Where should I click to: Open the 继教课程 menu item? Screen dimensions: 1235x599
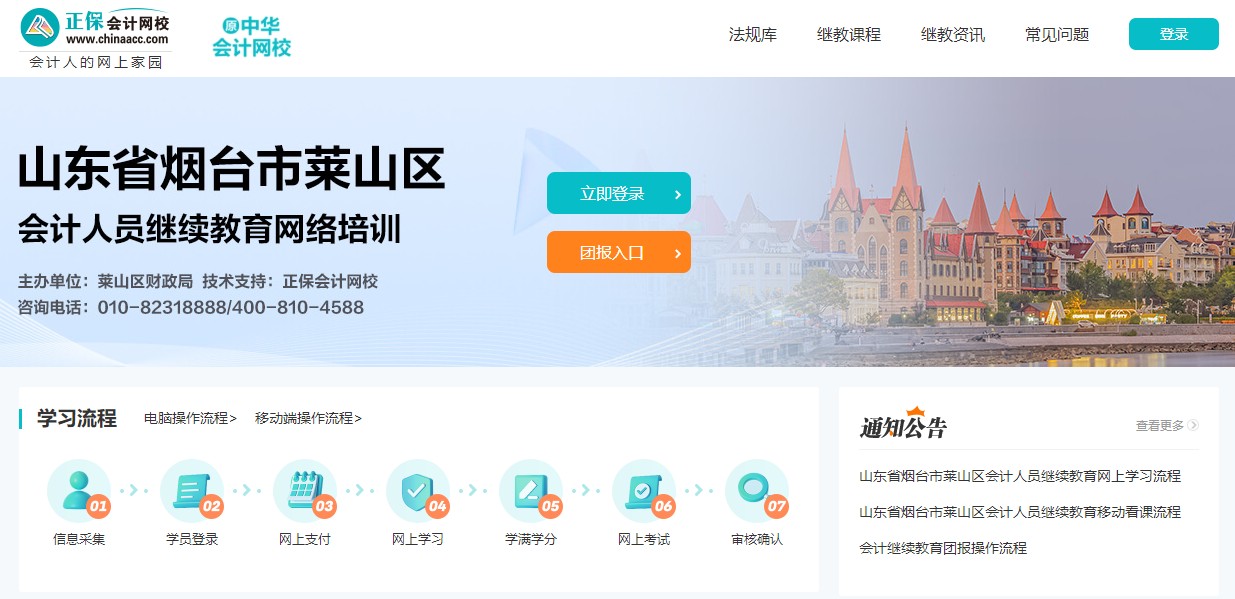tap(848, 35)
